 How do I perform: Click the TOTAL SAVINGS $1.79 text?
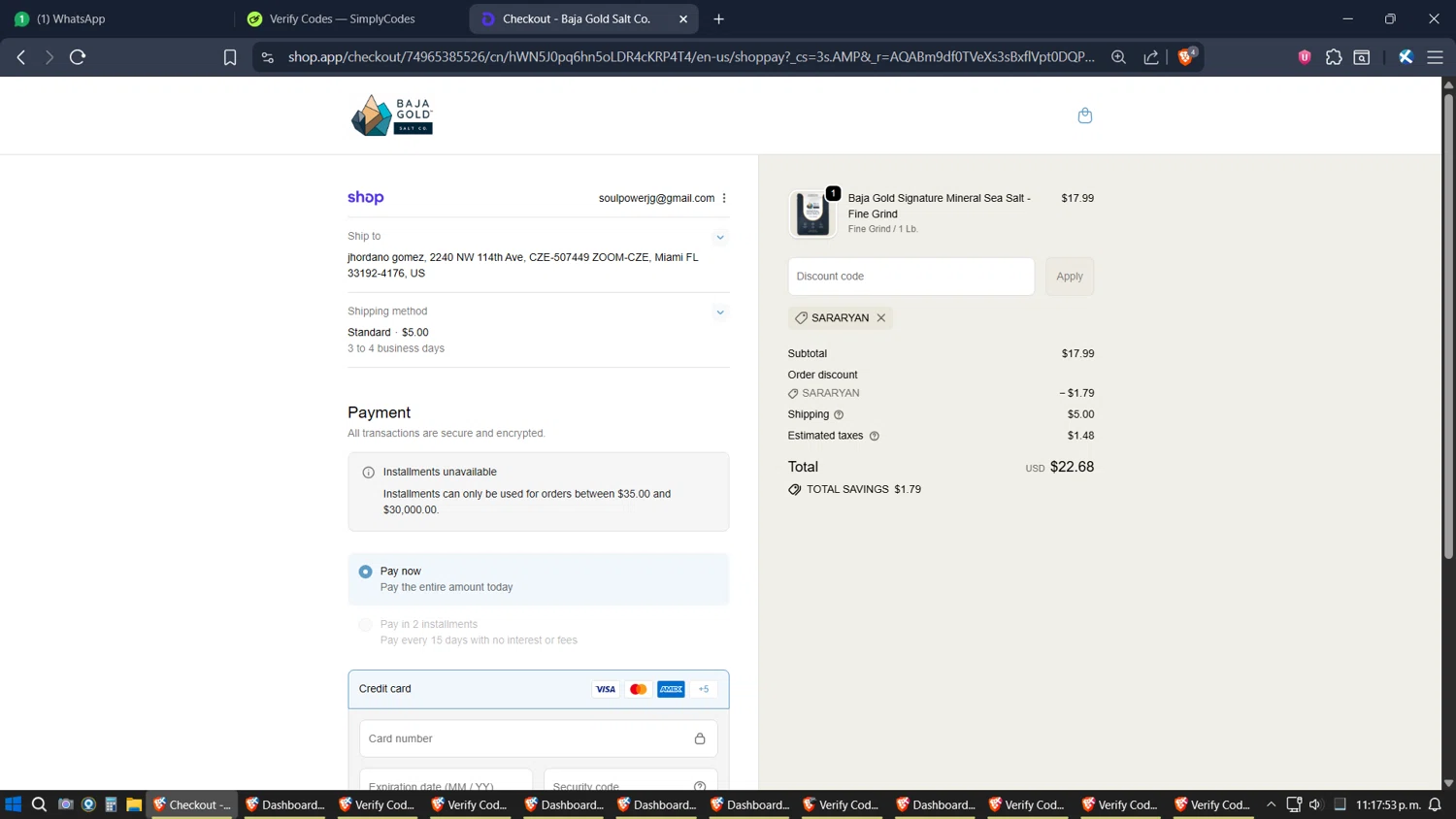point(864,489)
